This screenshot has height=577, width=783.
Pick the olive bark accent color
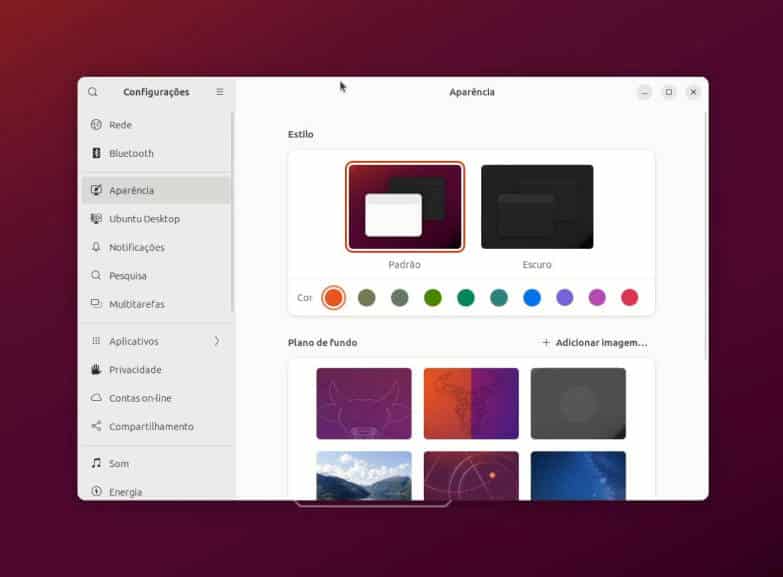(x=367, y=298)
